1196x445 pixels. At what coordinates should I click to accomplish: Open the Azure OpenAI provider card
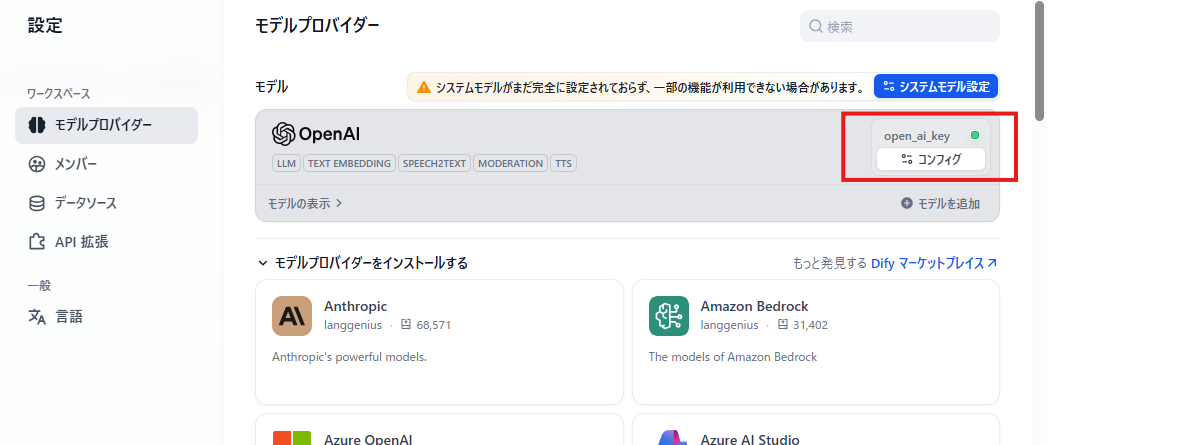[439, 430]
